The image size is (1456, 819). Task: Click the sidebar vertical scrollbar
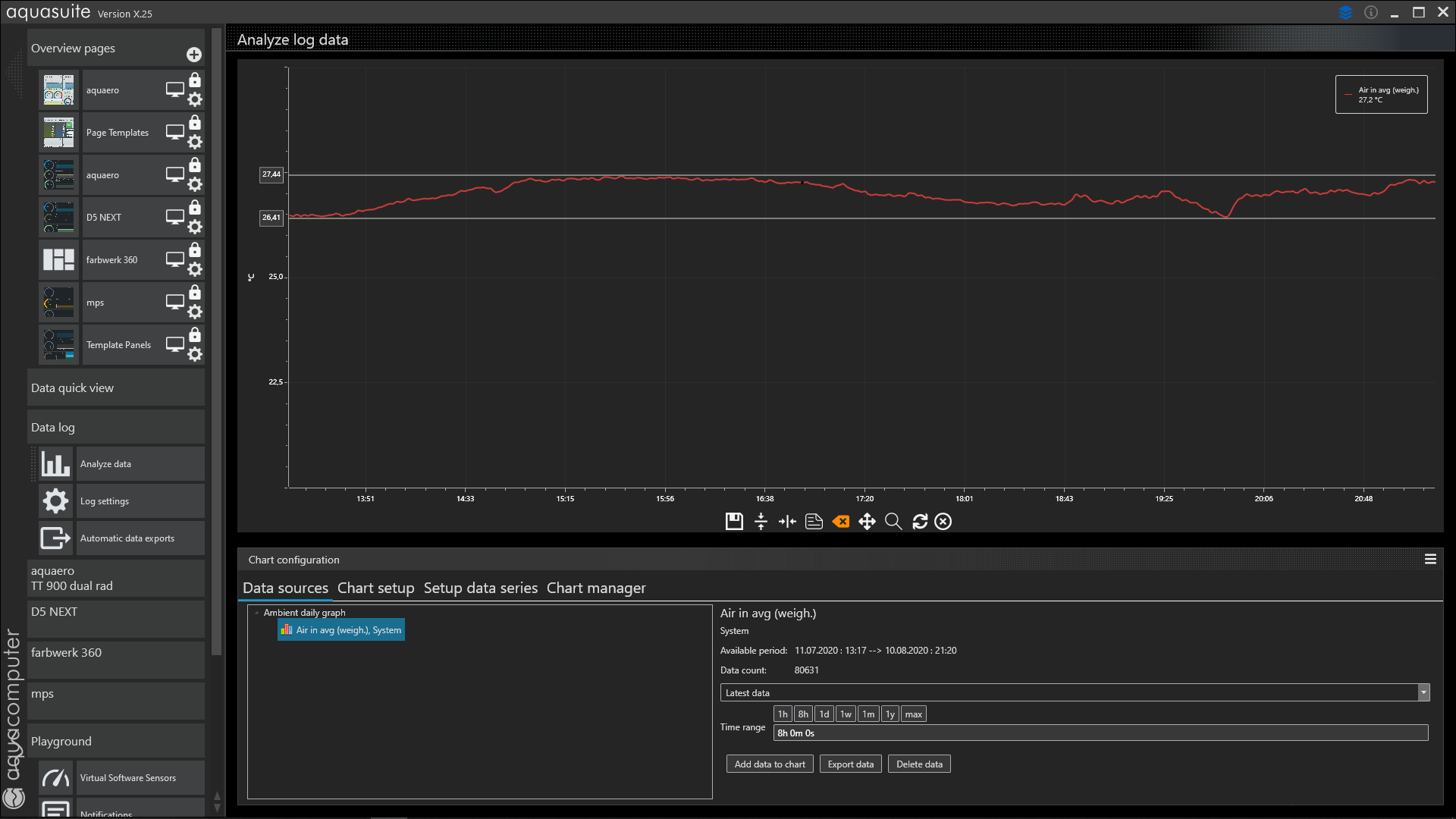(217, 341)
